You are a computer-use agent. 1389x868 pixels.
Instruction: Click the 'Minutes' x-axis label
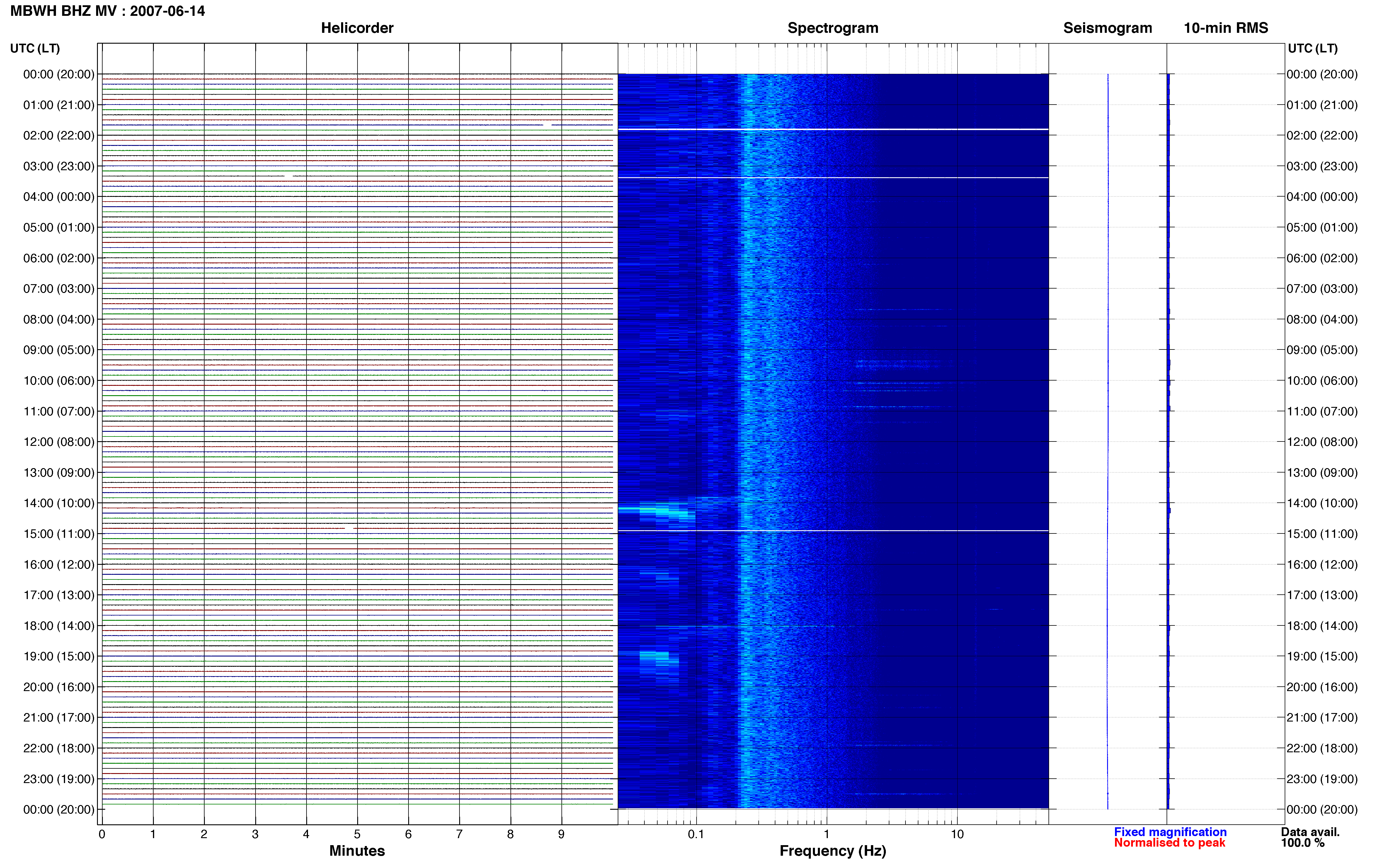point(357,851)
